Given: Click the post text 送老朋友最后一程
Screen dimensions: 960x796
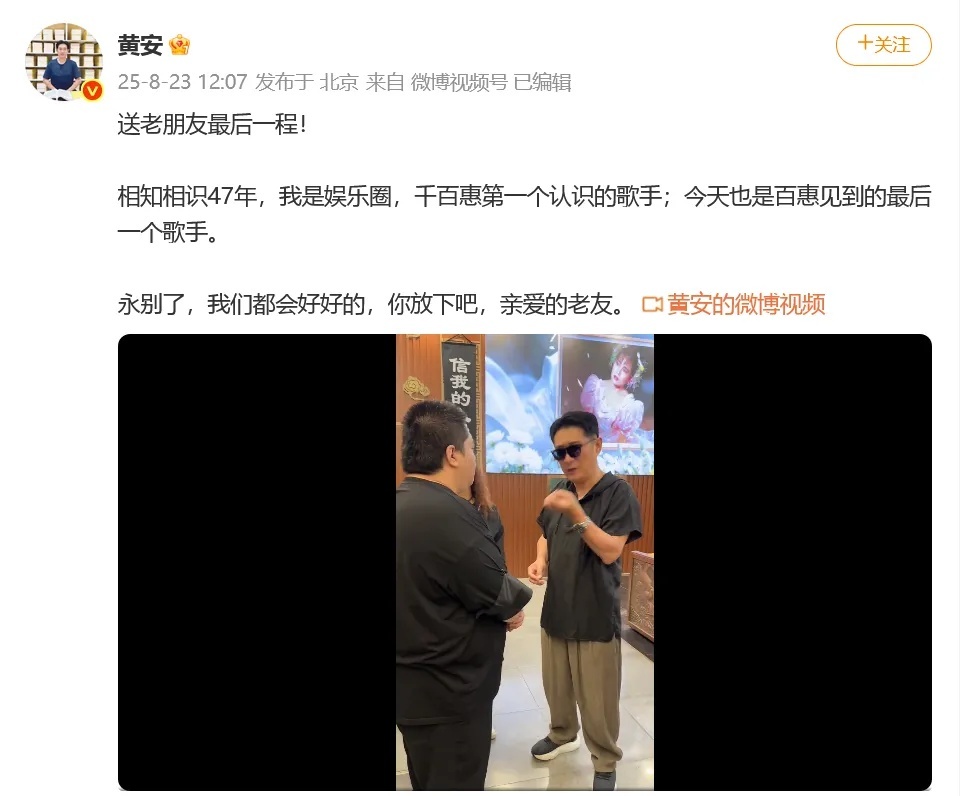Looking at the screenshot, I should coord(212,125).
